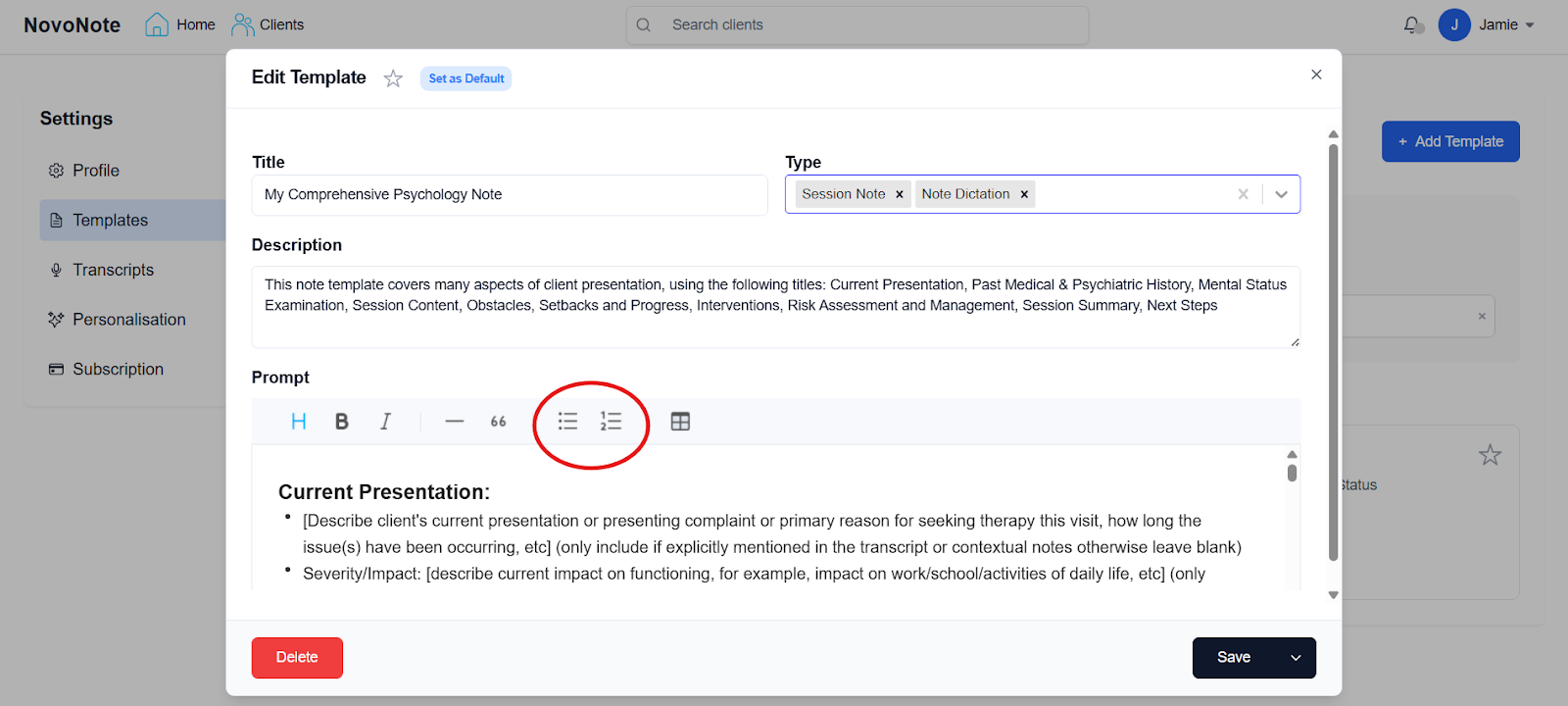Viewport: 1568px width, 706px height.
Task: Insert a table in Prompt editor
Action: (680, 422)
